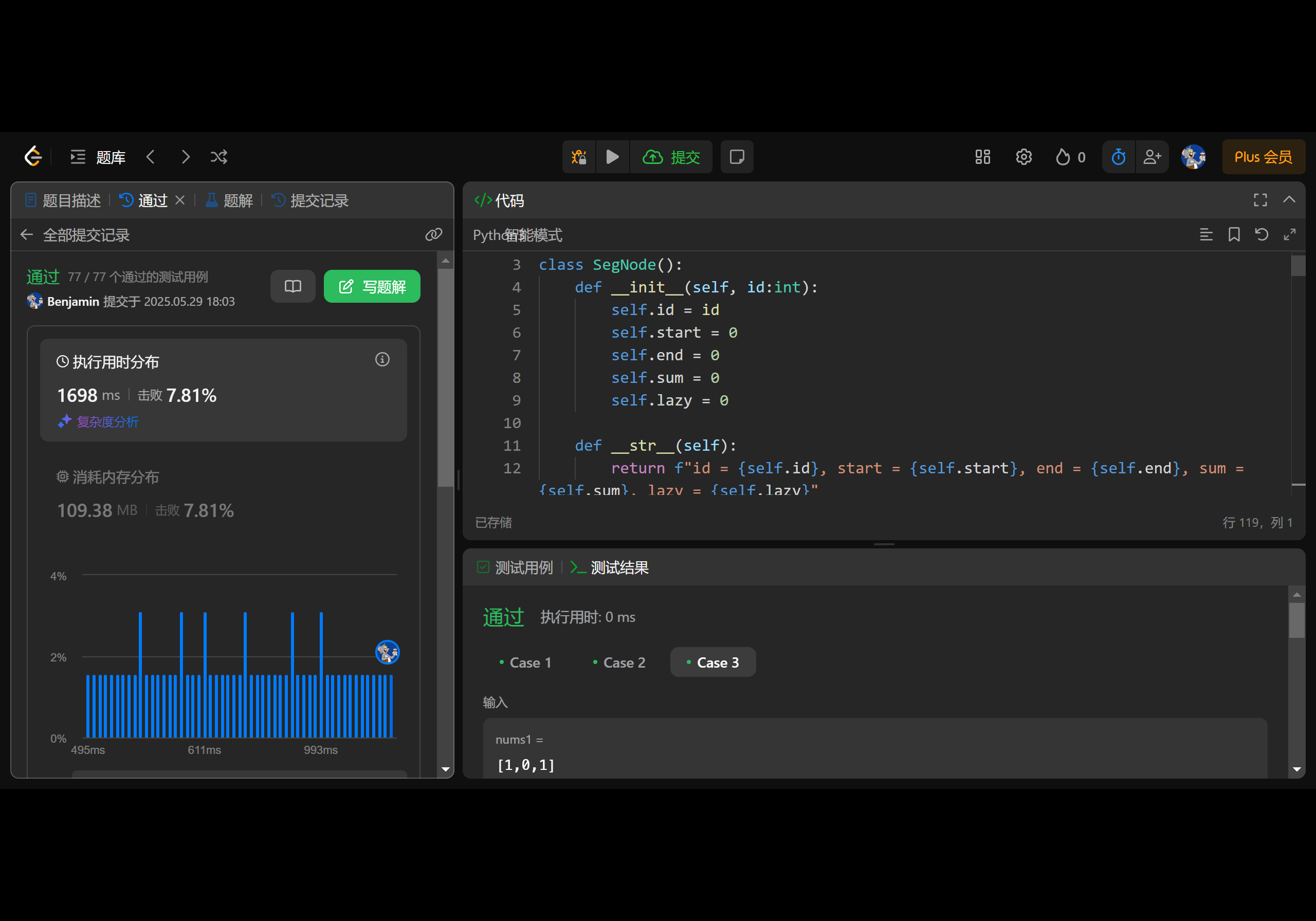Start the stopwatch timer icon

point(1118,156)
